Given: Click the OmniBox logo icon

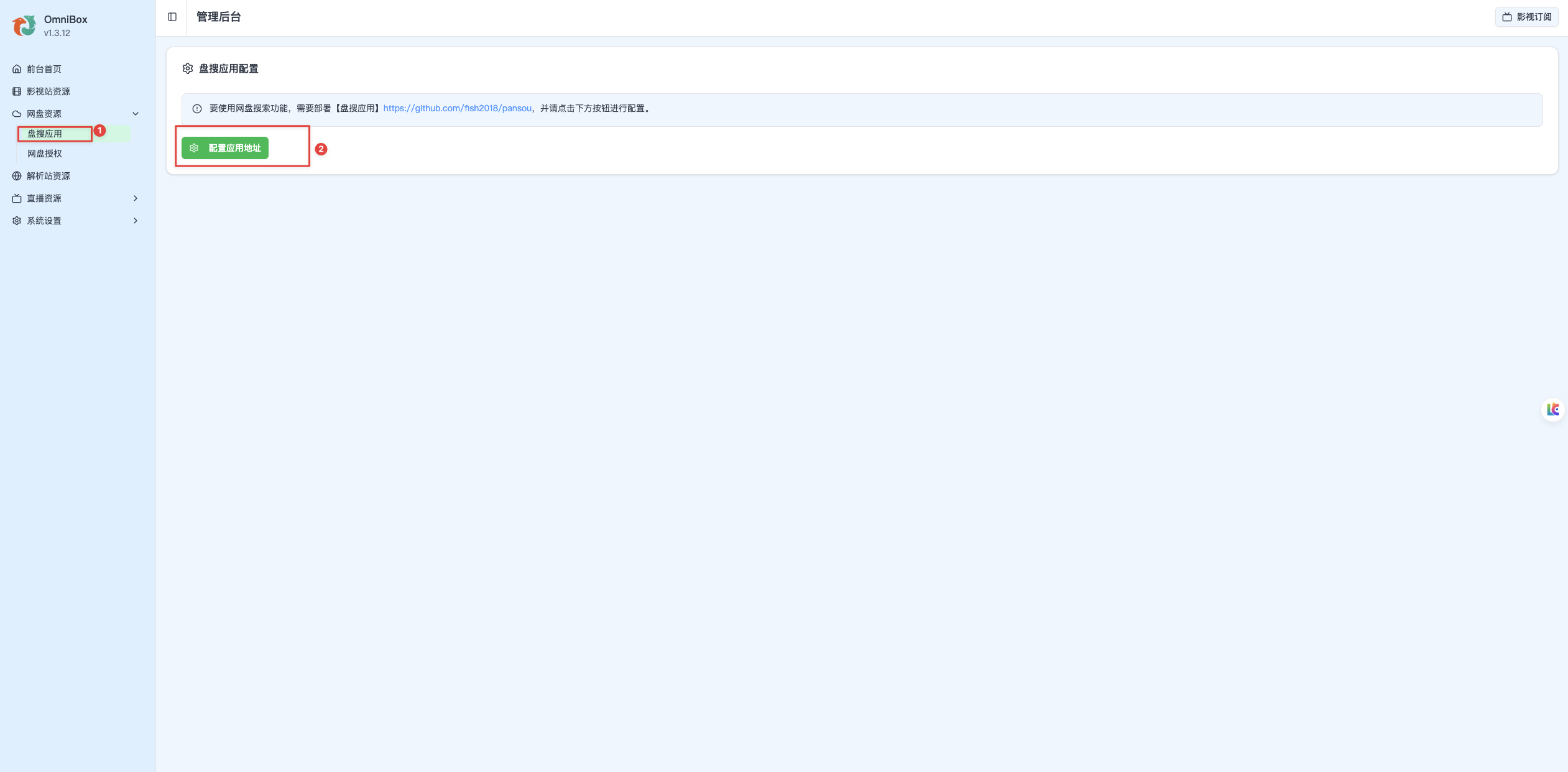Looking at the screenshot, I should [24, 25].
